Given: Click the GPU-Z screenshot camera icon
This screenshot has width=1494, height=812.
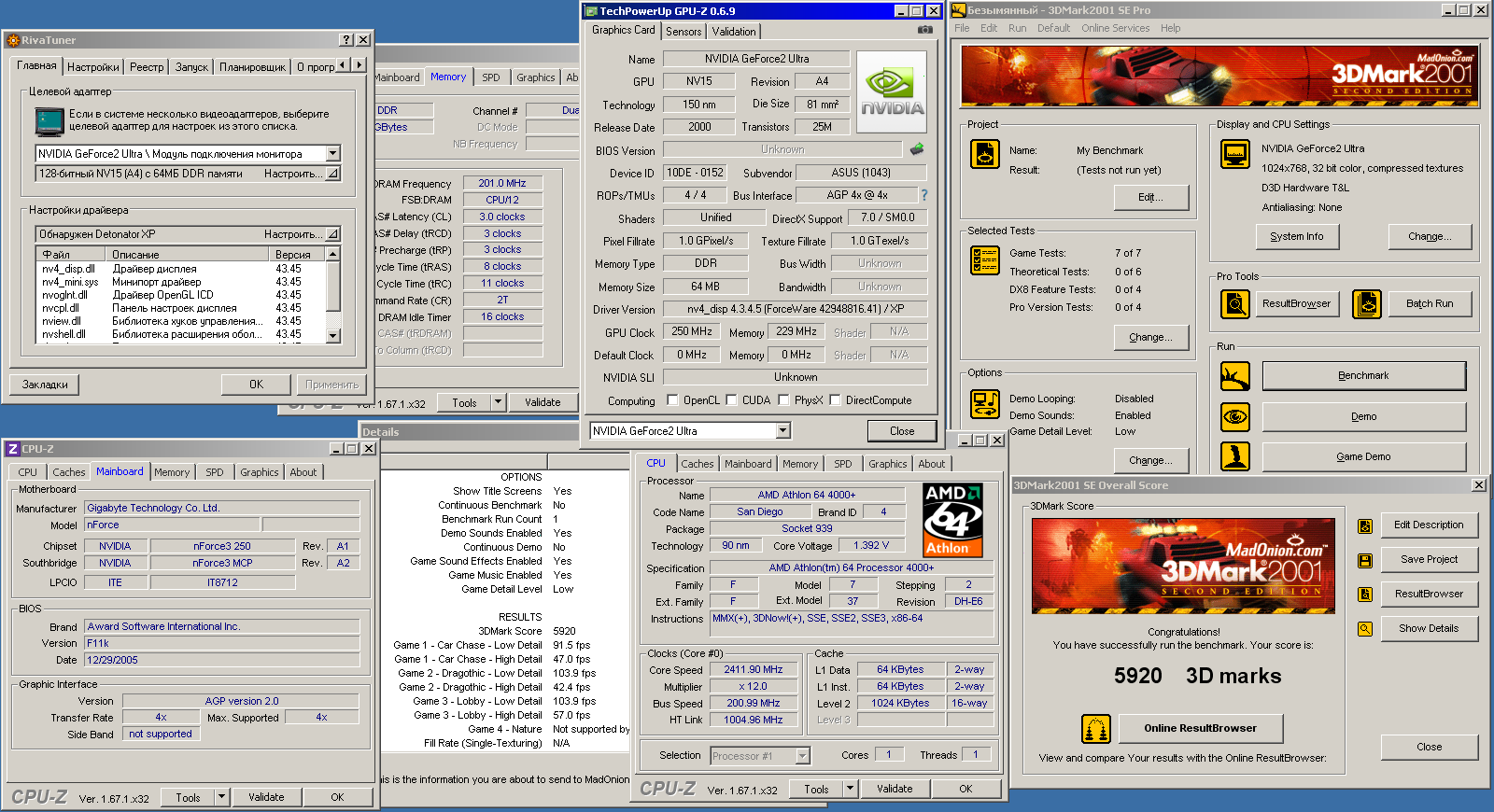Looking at the screenshot, I should tap(924, 30).
